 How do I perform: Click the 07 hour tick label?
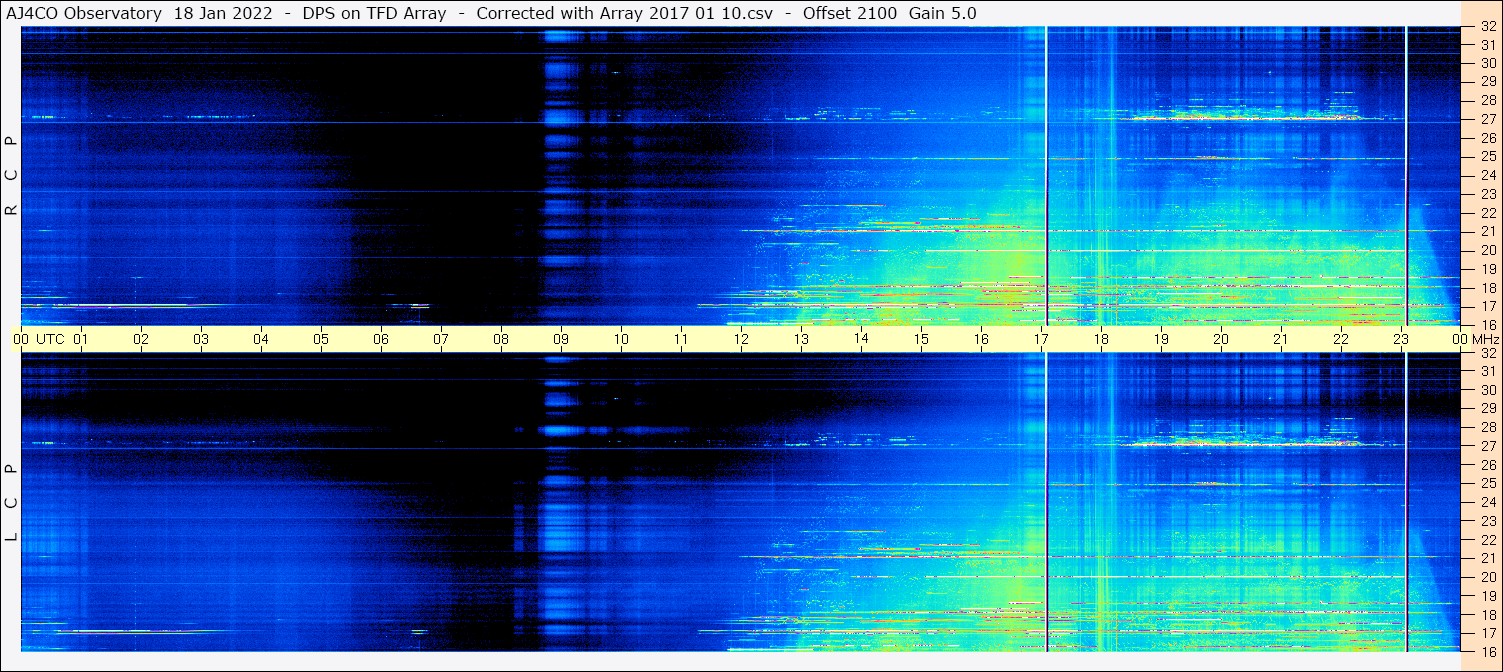point(441,339)
